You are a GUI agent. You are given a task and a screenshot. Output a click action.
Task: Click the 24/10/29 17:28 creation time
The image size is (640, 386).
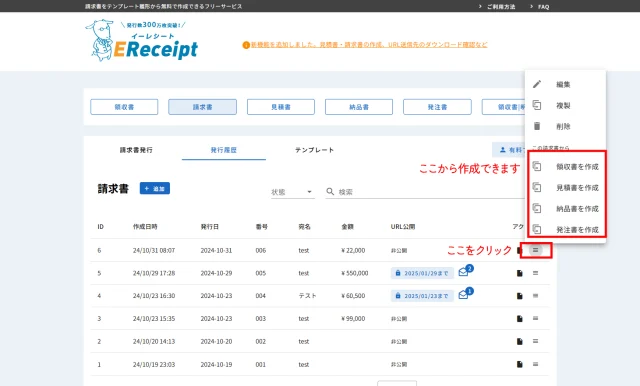[154, 273]
